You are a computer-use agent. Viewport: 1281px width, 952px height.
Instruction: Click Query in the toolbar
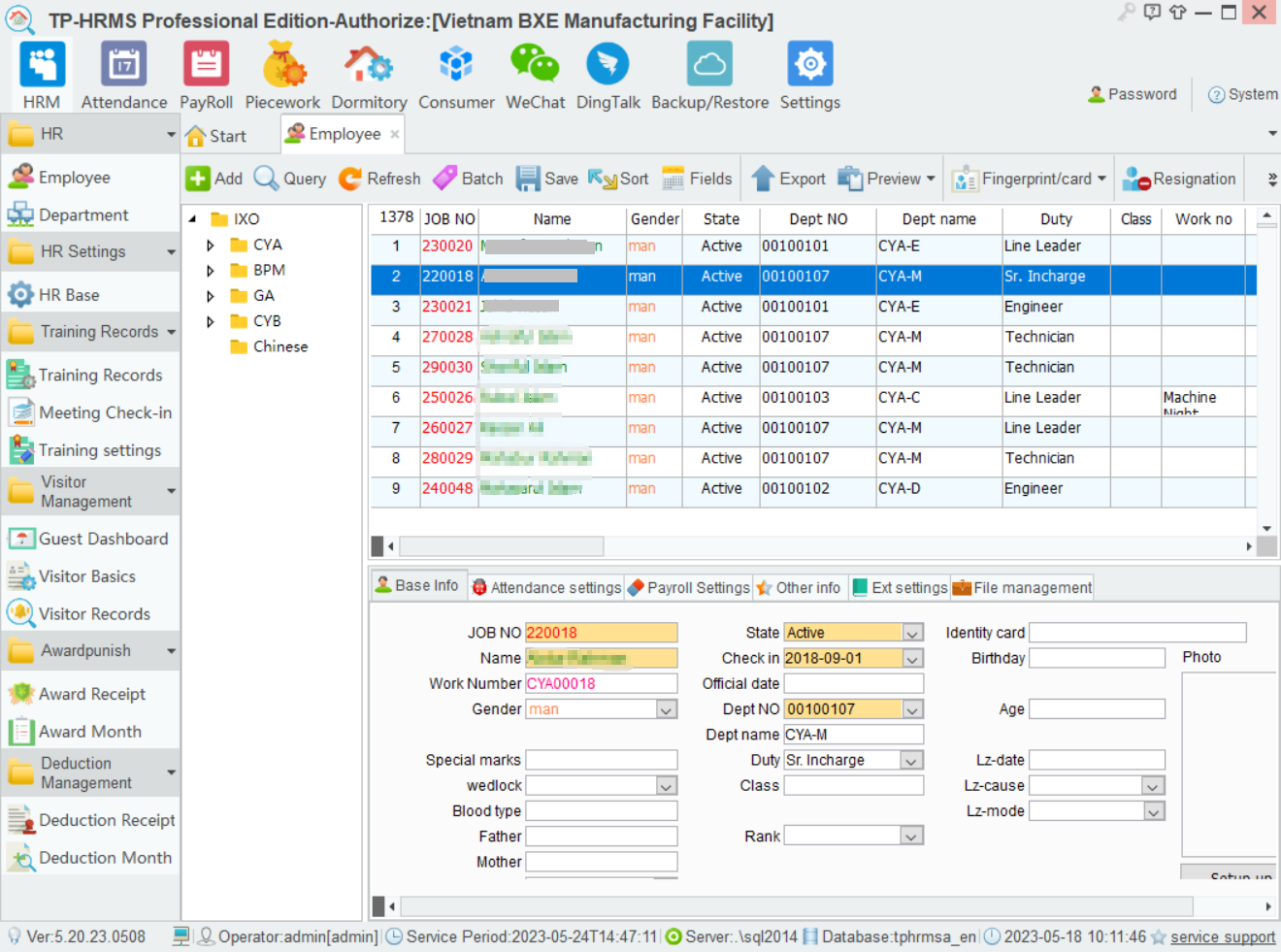tap(290, 179)
